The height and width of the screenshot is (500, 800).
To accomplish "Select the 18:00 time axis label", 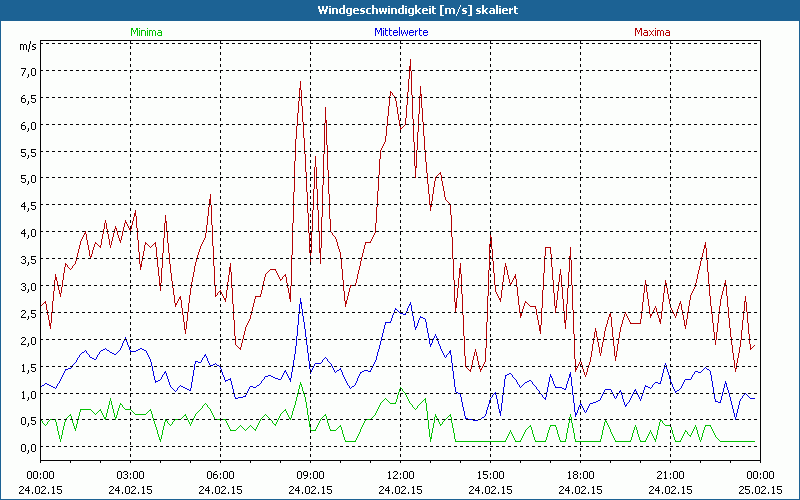I will [x=581, y=475].
